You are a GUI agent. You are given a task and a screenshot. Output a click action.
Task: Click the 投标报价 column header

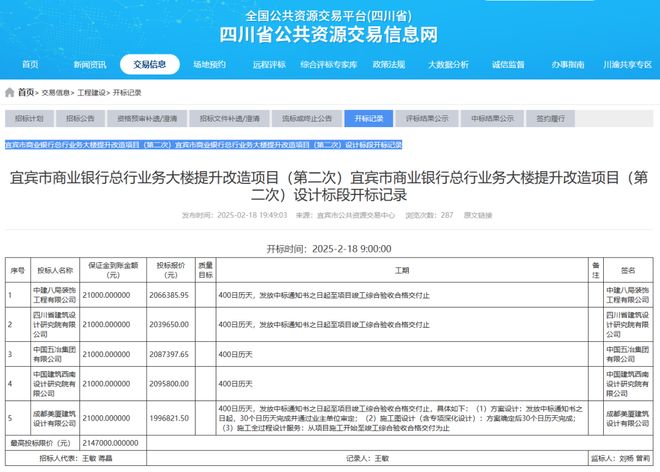[170, 270]
